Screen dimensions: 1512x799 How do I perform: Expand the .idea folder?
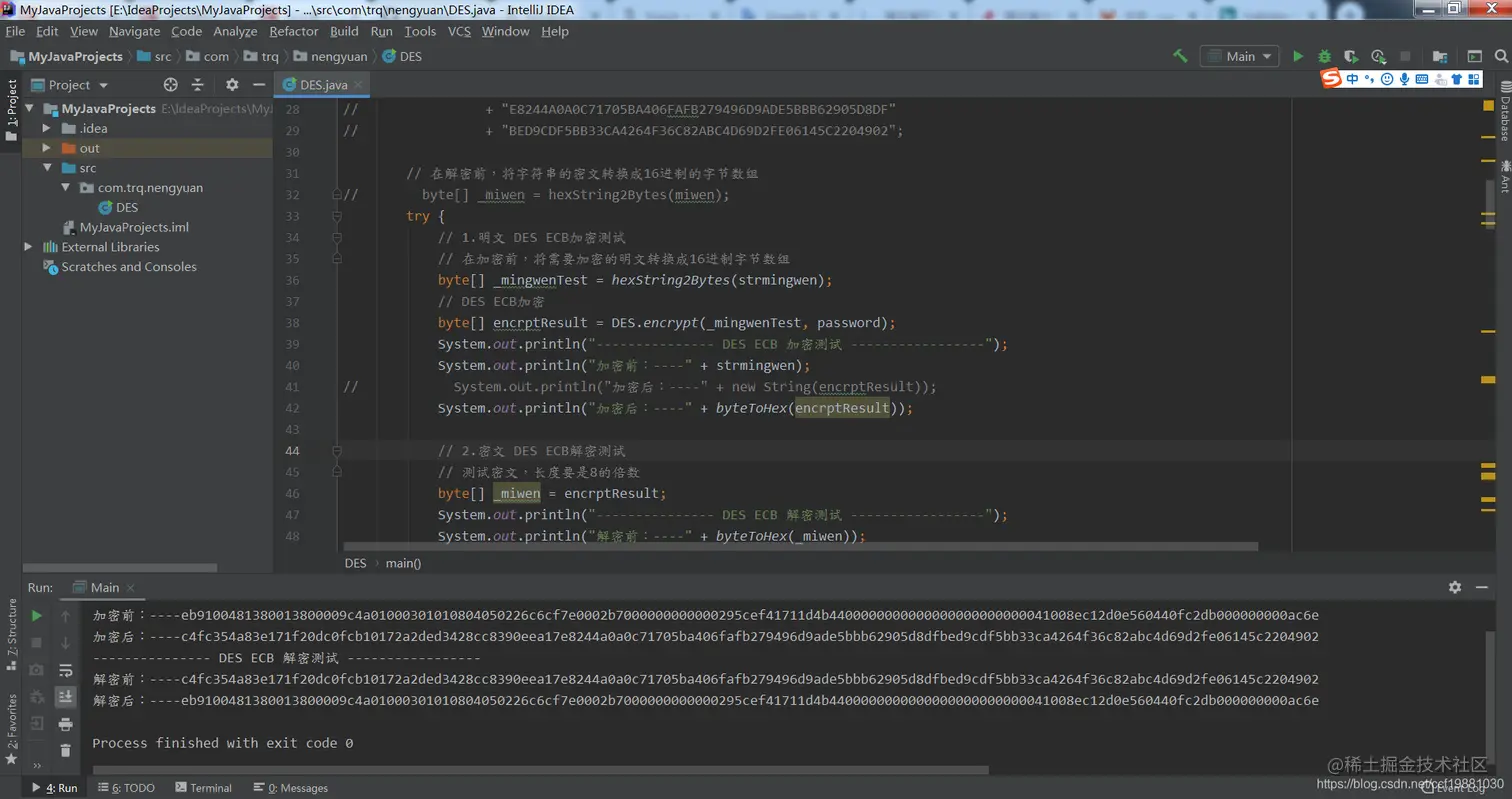[x=47, y=128]
